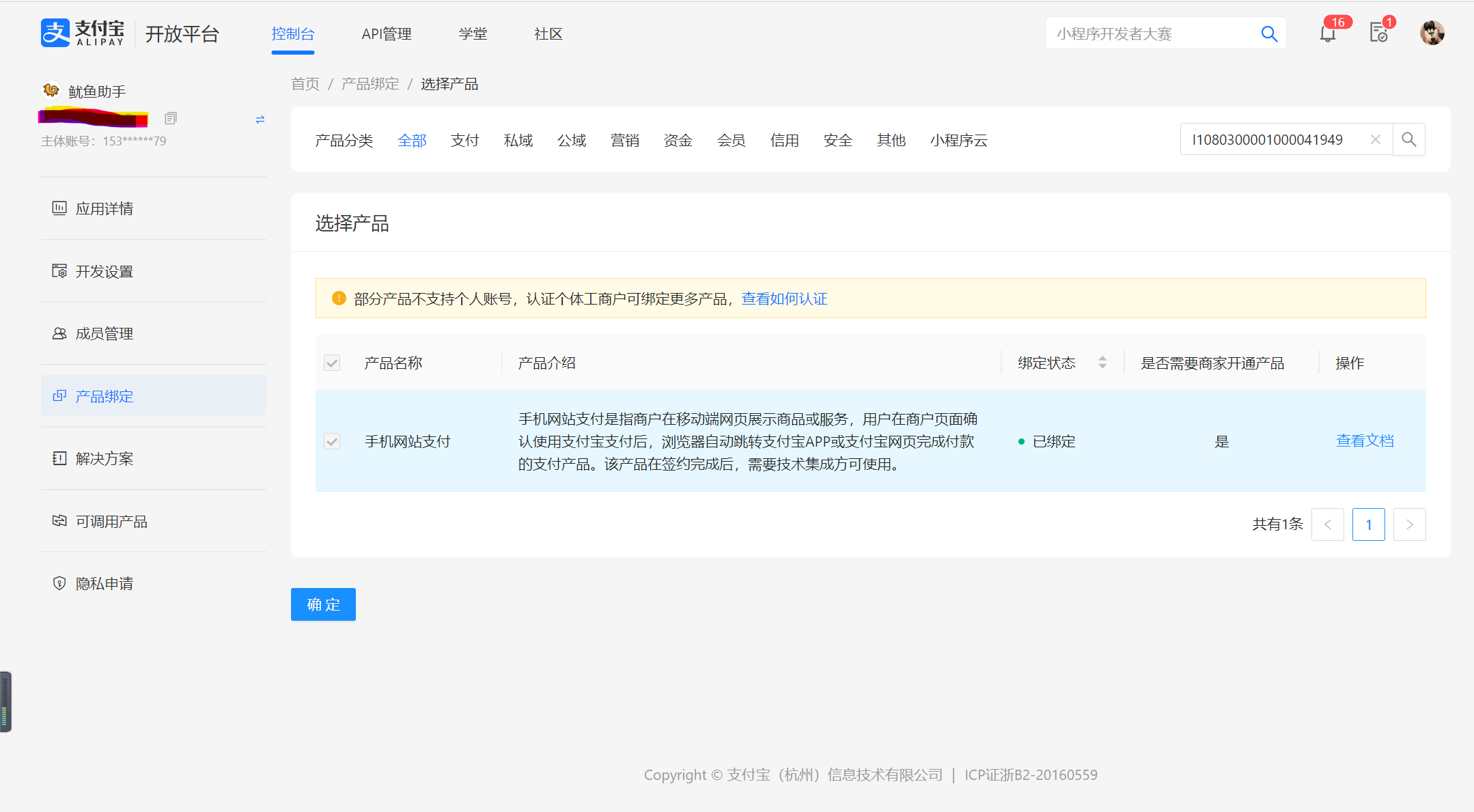Open 查看文档 link
The height and width of the screenshot is (812, 1474).
point(1365,440)
